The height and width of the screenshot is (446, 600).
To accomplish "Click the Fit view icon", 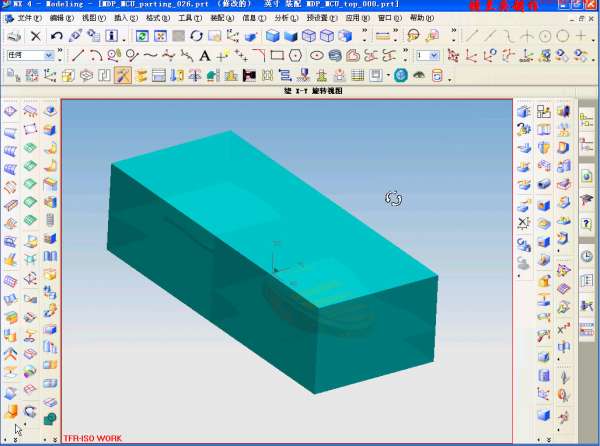I will [x=160, y=36].
